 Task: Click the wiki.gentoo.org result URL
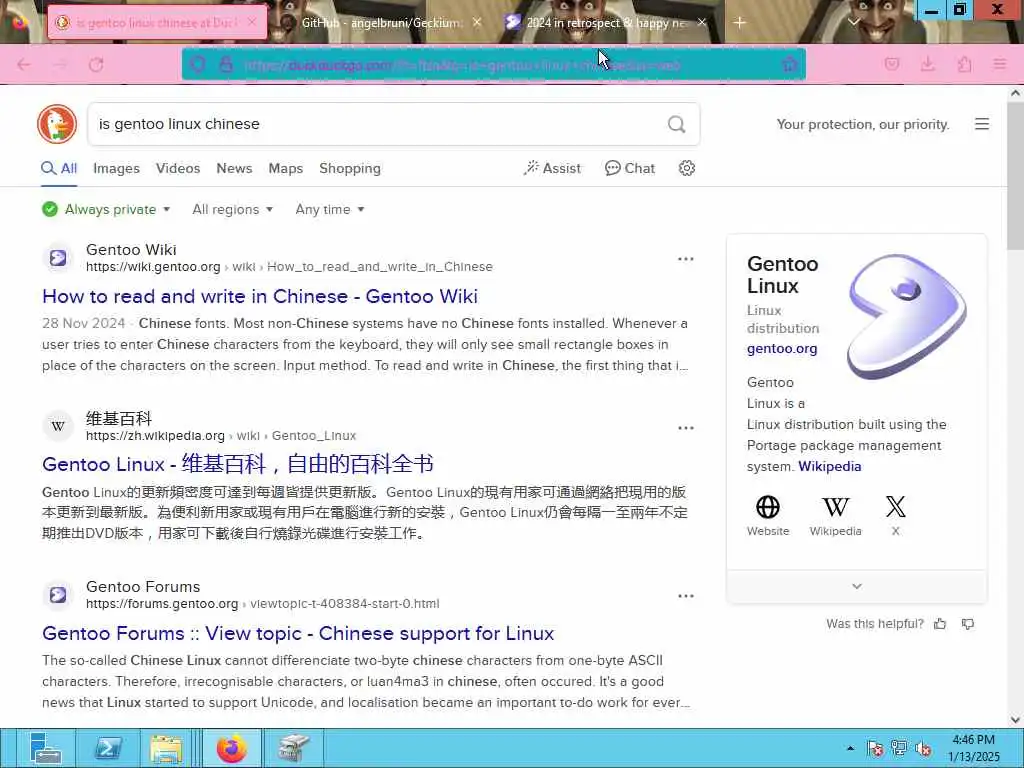coord(289,267)
